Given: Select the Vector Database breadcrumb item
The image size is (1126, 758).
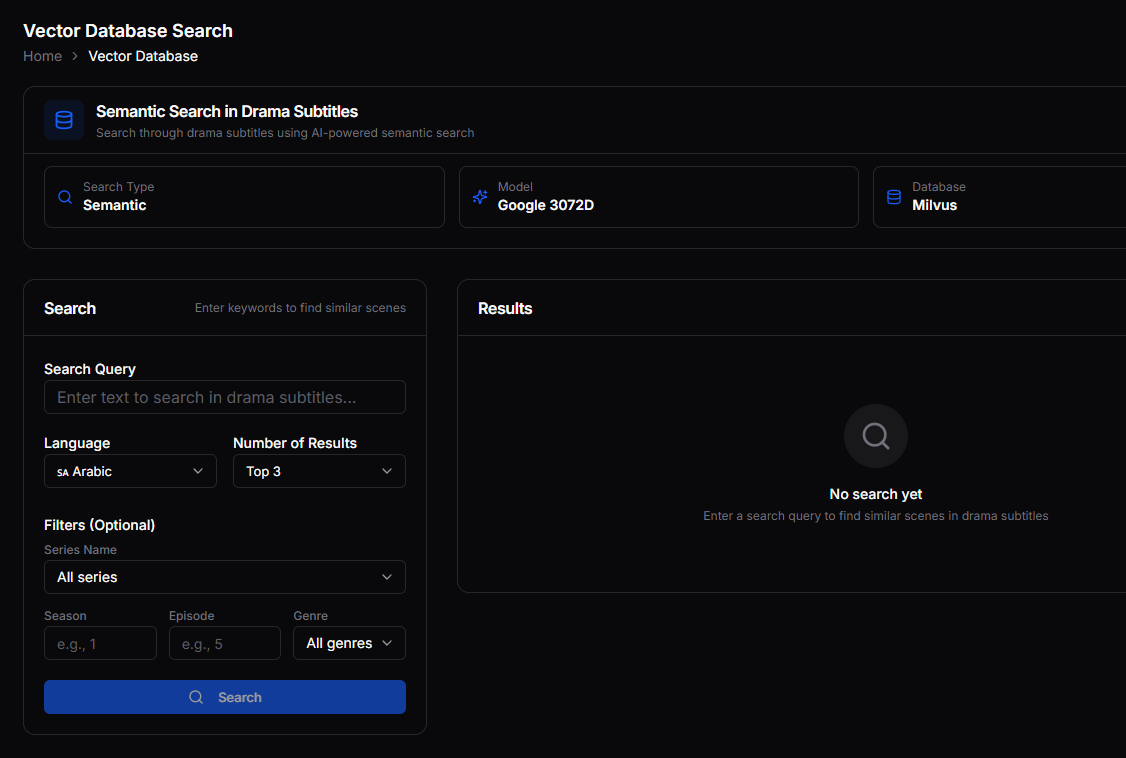Looking at the screenshot, I should tap(143, 56).
